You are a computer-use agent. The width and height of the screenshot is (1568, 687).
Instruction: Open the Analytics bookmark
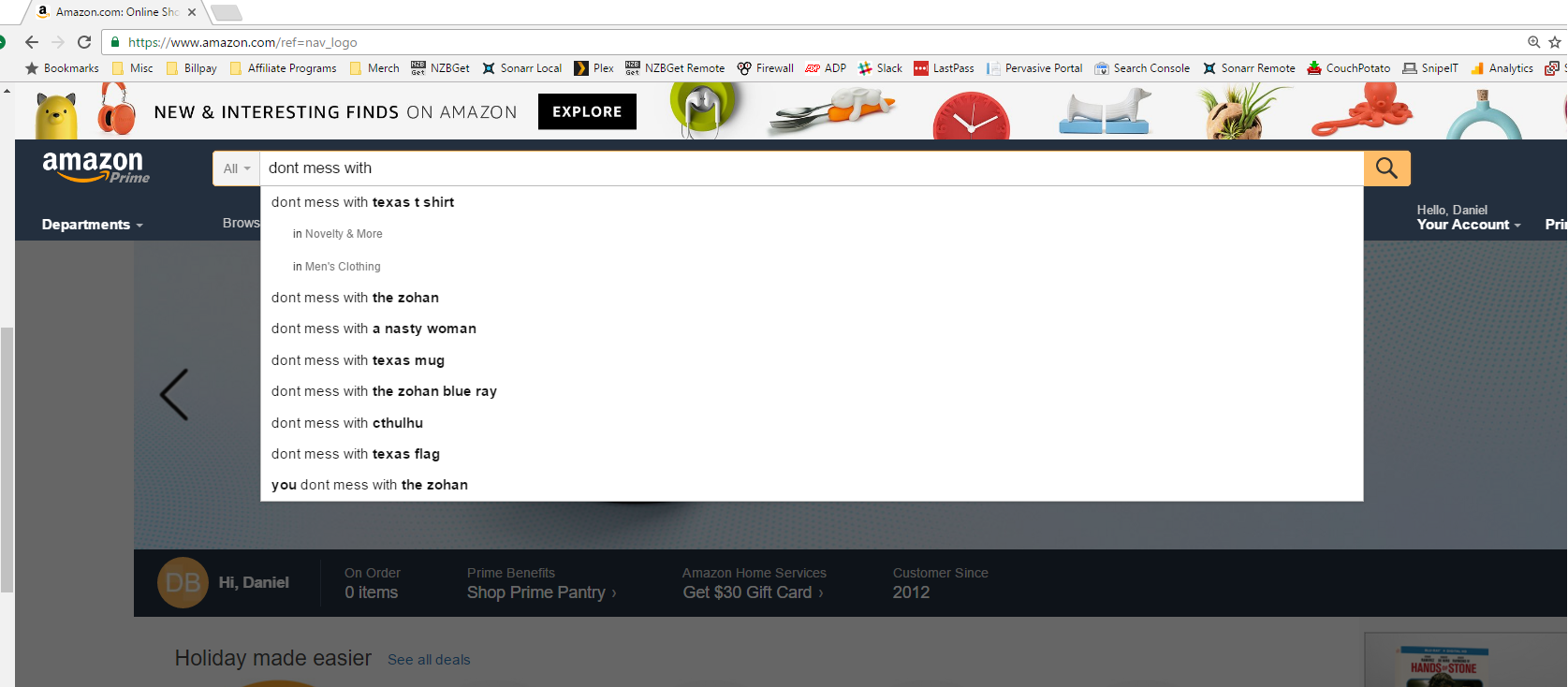pyautogui.click(x=1502, y=68)
